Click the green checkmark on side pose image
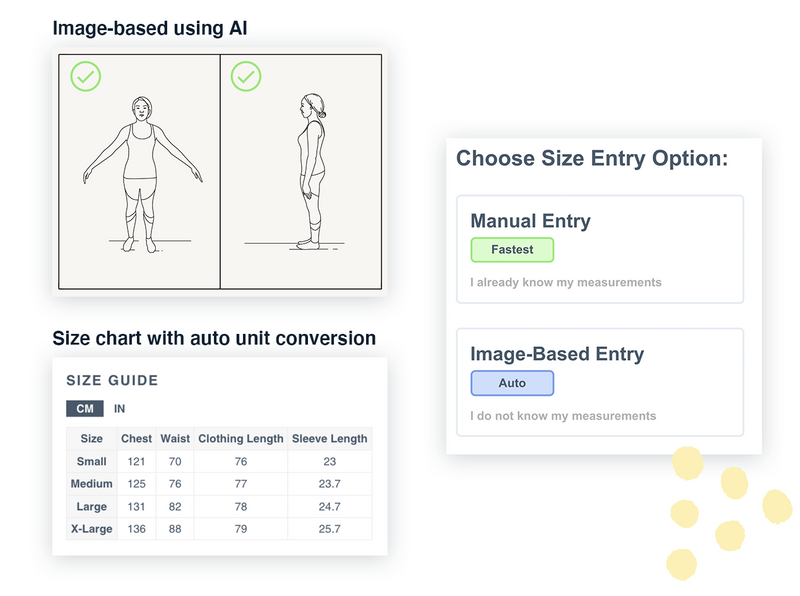Viewport: 800px width, 596px height. click(x=246, y=77)
